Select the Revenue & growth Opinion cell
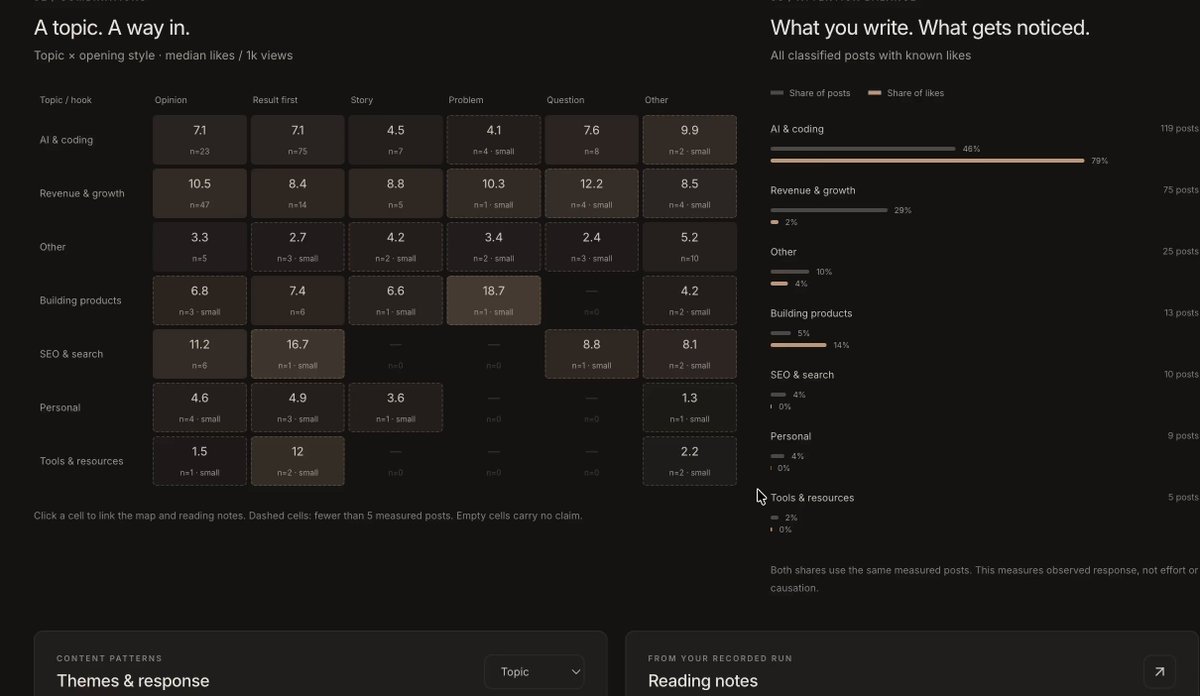The image size is (1200, 696). (200, 193)
